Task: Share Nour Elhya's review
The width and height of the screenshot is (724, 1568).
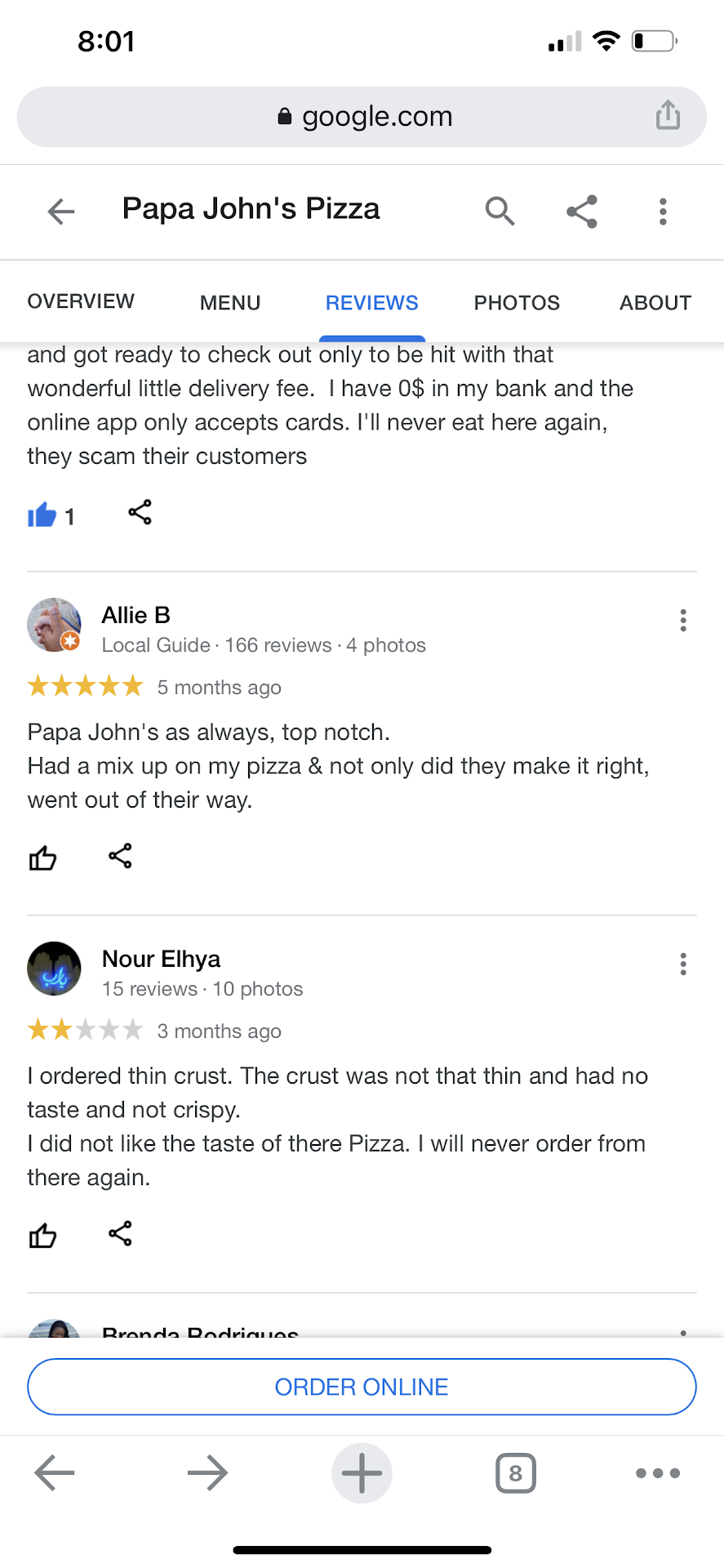Action: (120, 1233)
